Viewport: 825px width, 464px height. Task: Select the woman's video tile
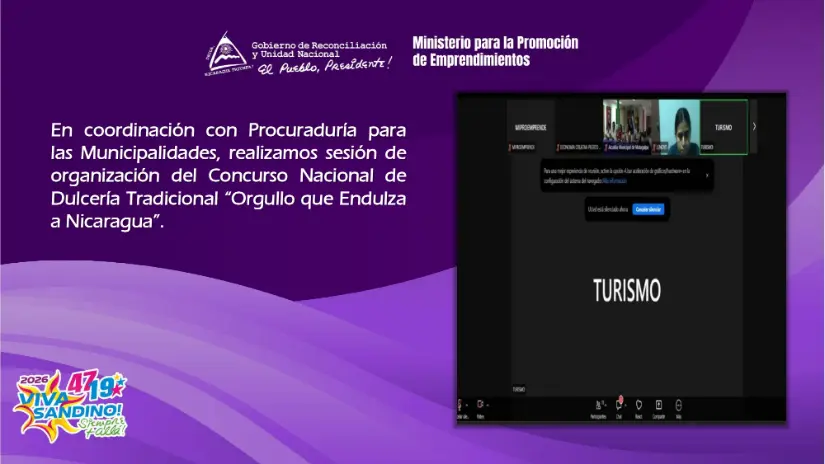pyautogui.click(x=676, y=127)
